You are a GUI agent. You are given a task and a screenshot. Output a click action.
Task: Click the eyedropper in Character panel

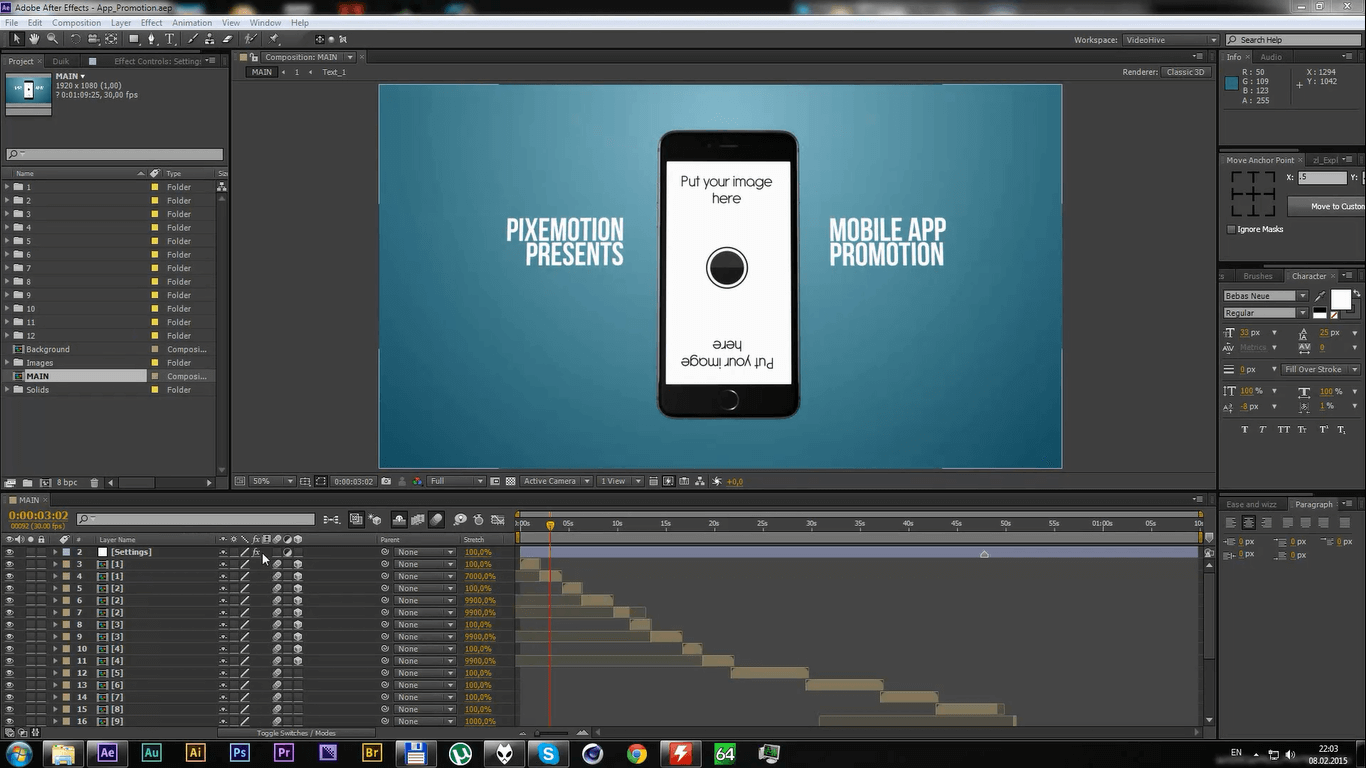click(1320, 296)
